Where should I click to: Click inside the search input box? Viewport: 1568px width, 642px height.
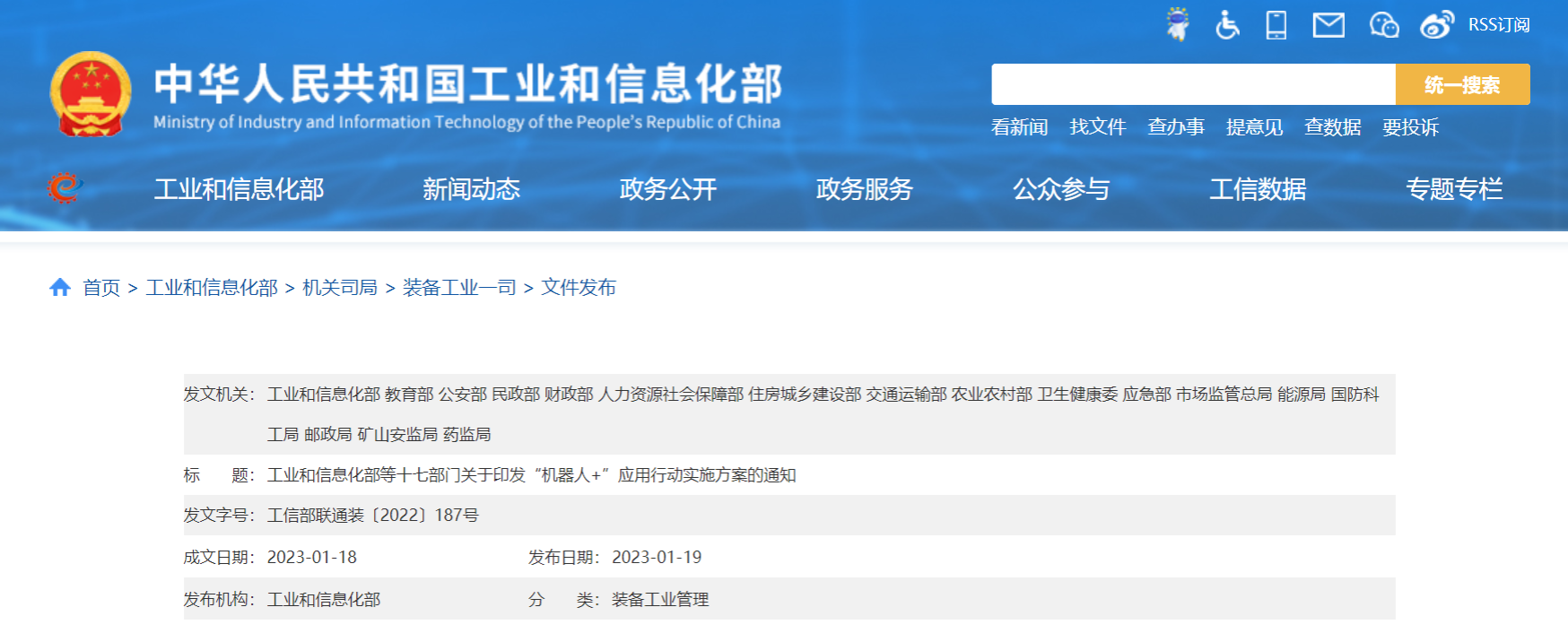[x=1193, y=84]
